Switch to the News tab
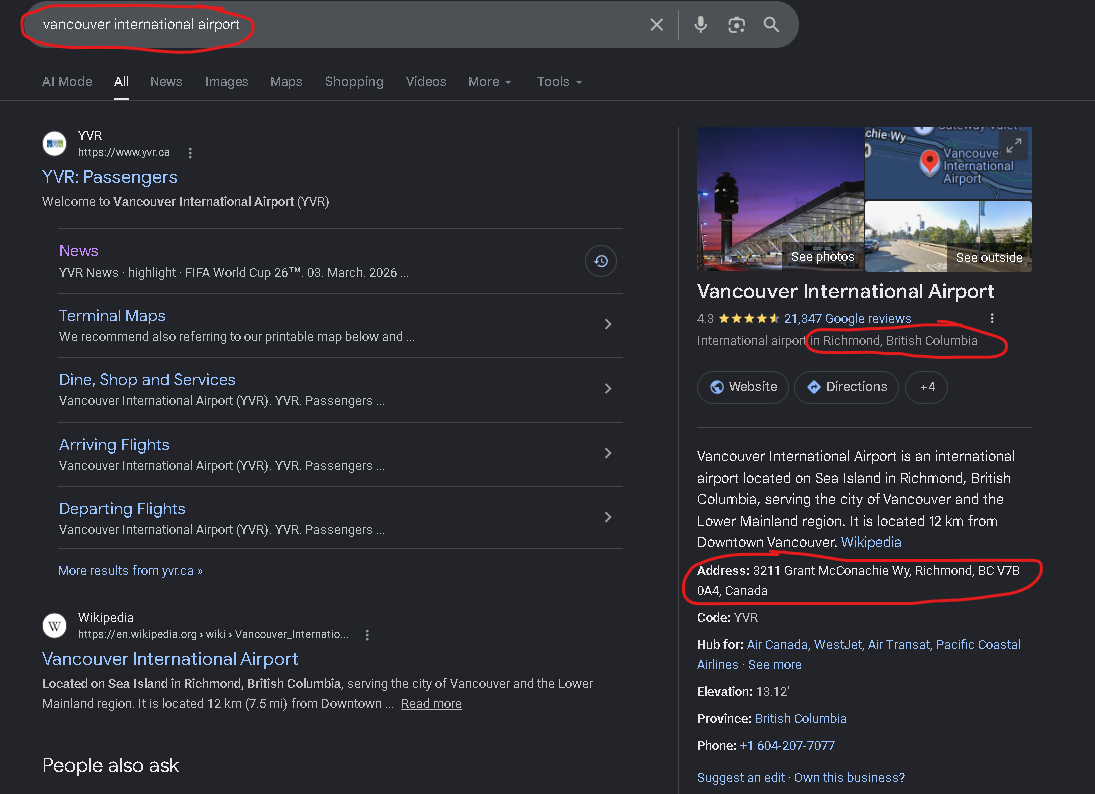 [x=166, y=82]
